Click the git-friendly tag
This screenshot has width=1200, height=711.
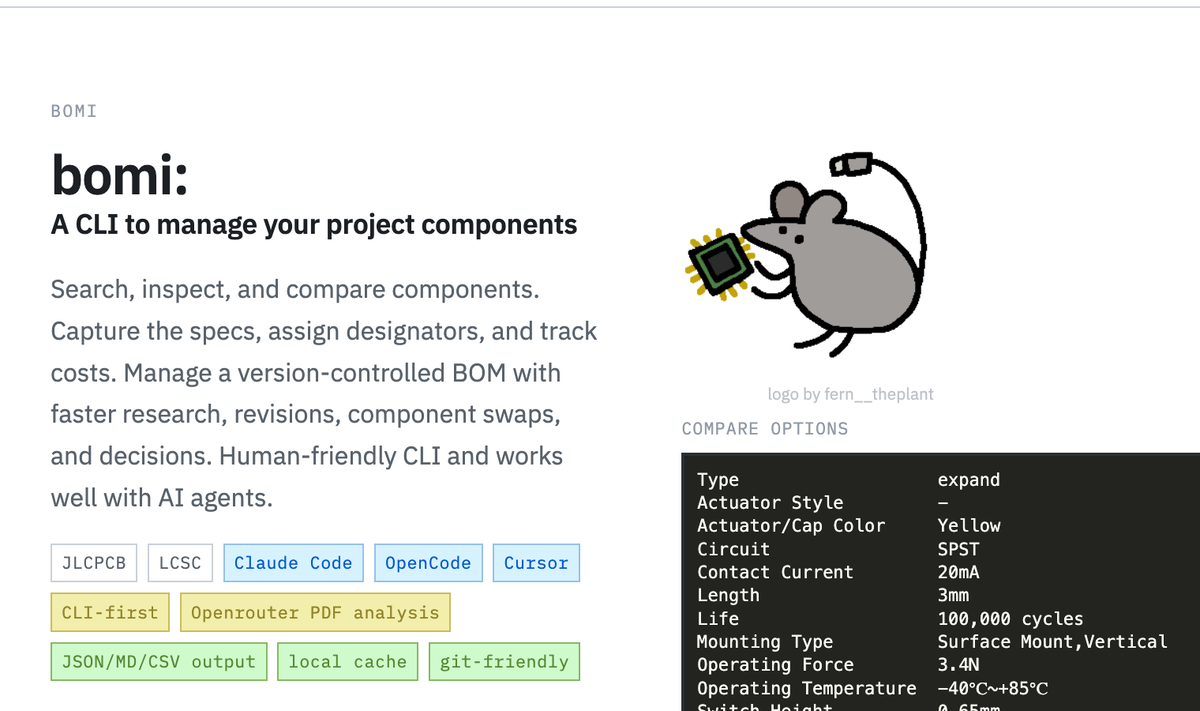(504, 662)
